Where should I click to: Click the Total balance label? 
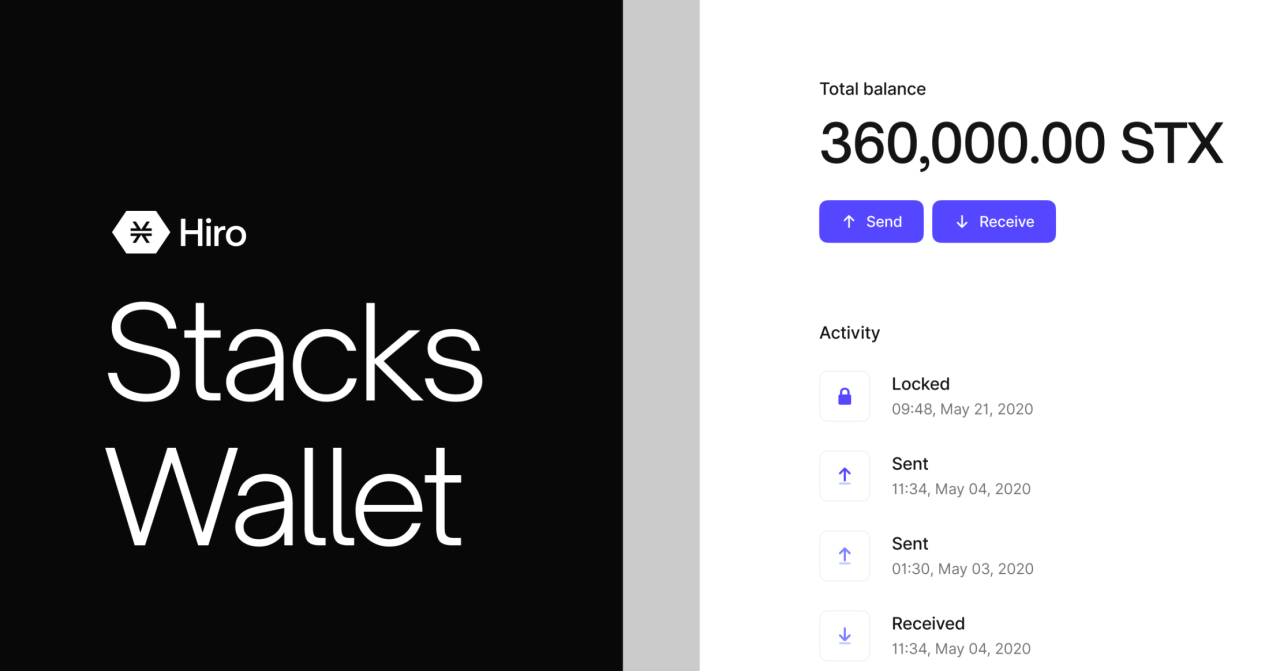coord(872,89)
